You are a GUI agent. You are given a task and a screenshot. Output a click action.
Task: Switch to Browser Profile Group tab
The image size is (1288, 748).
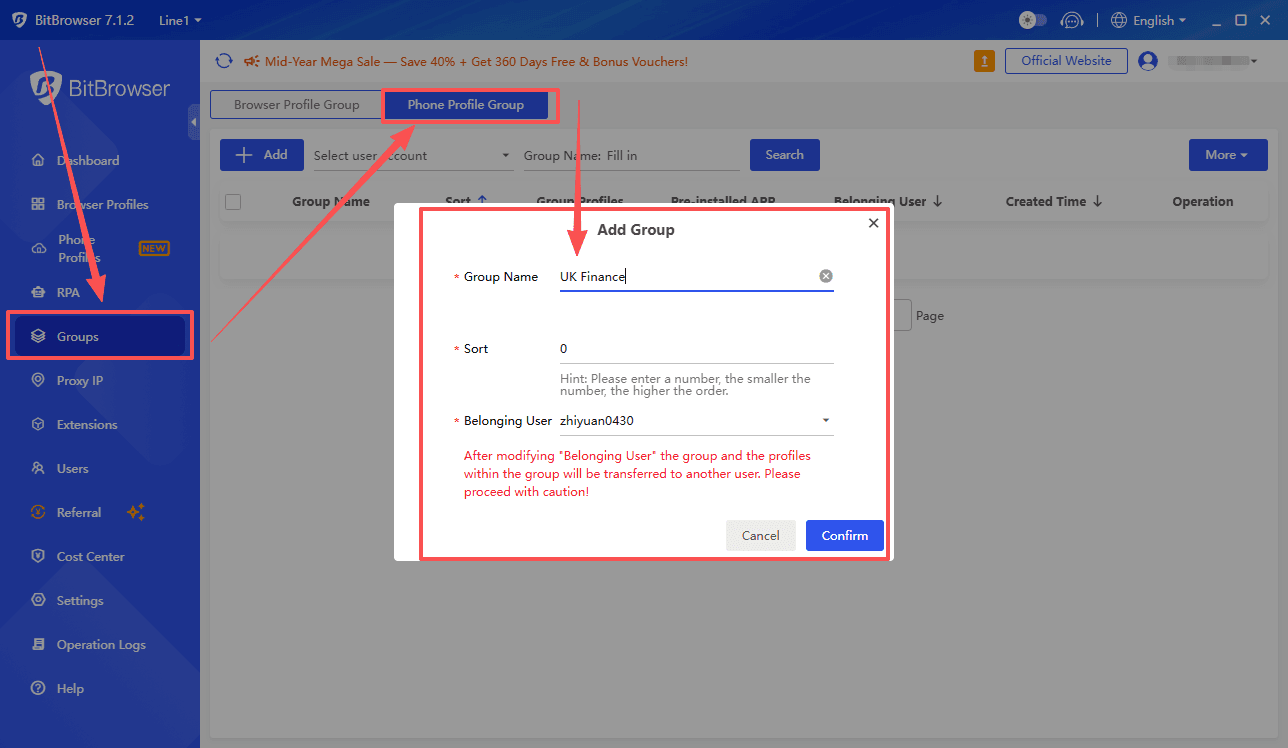pyautogui.click(x=296, y=104)
